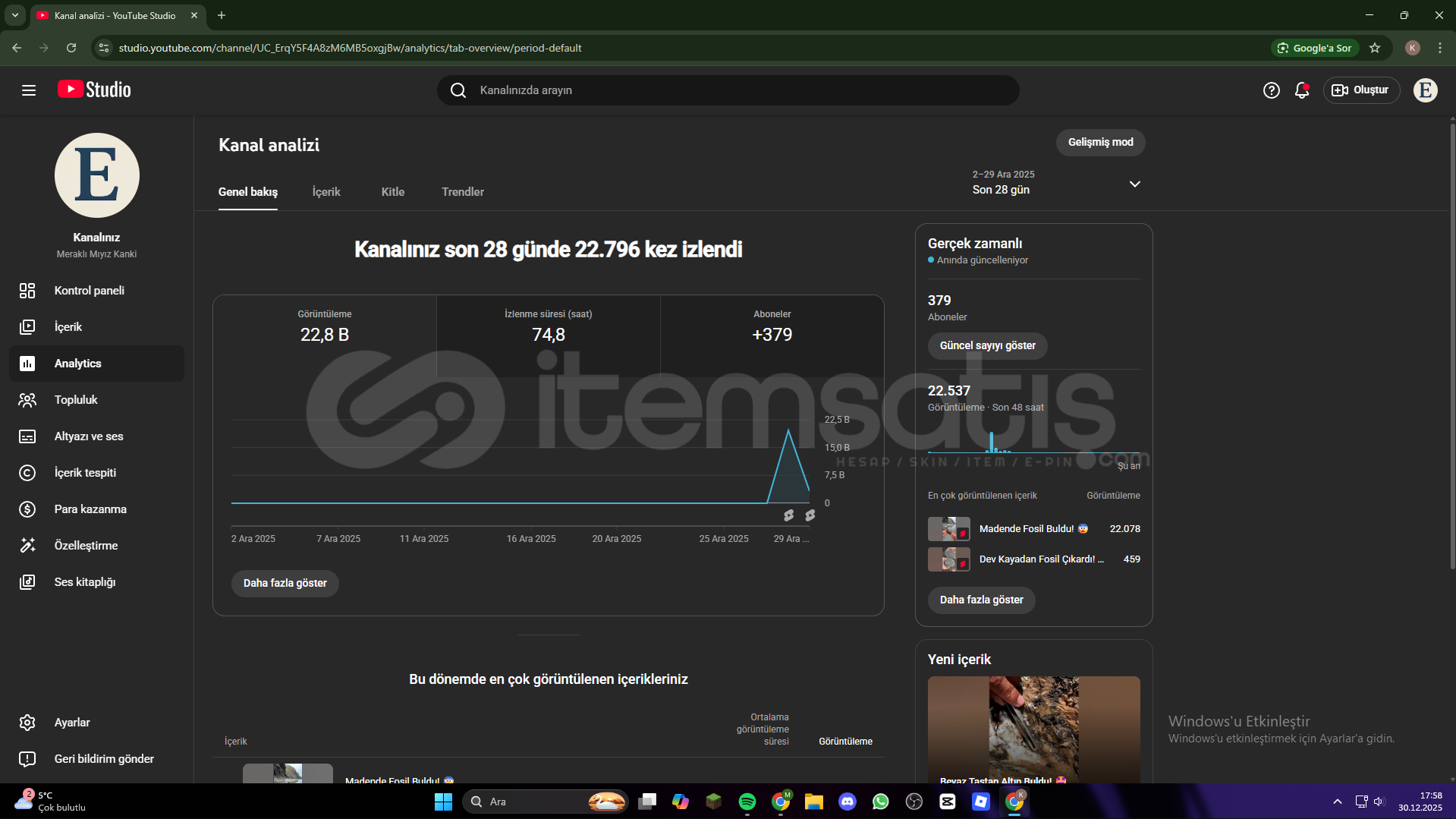
Task: Open the help question mark icon
Action: pos(1271,90)
